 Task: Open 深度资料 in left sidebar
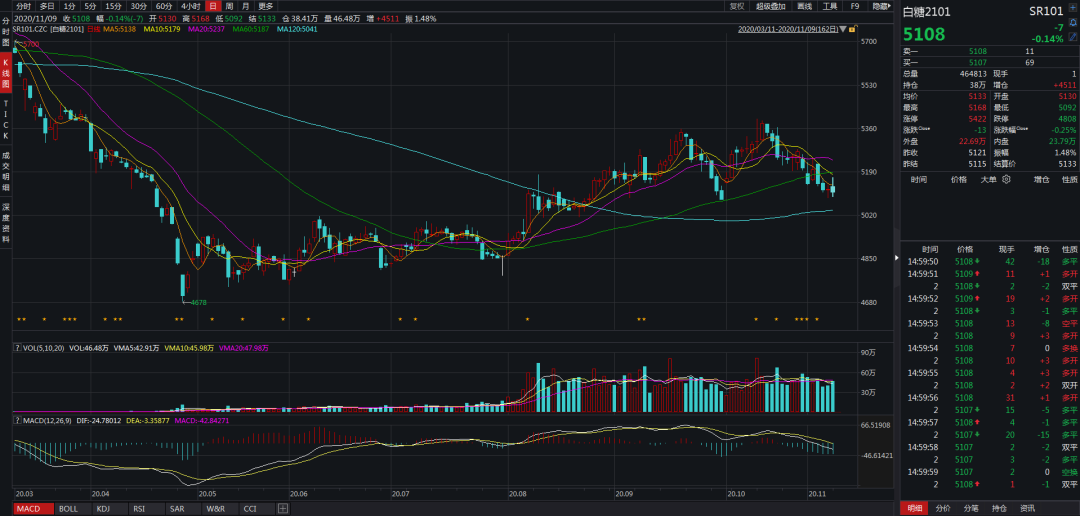pos(6,225)
